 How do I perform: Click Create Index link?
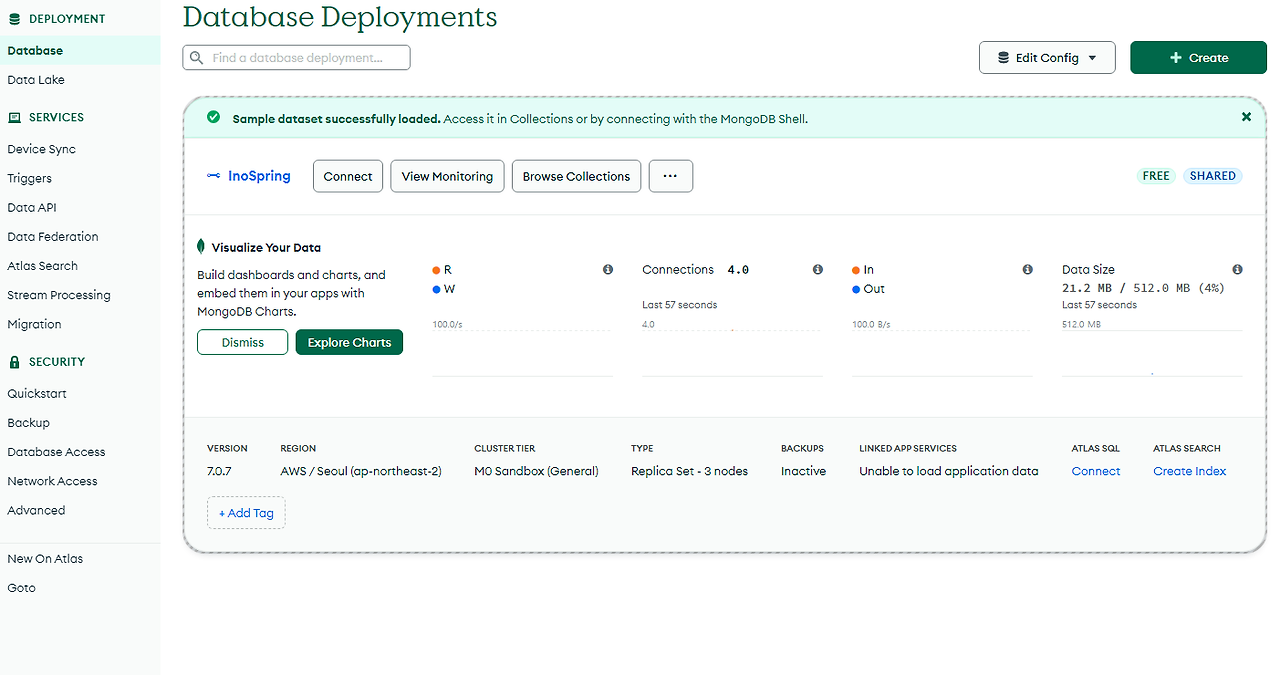(1190, 471)
